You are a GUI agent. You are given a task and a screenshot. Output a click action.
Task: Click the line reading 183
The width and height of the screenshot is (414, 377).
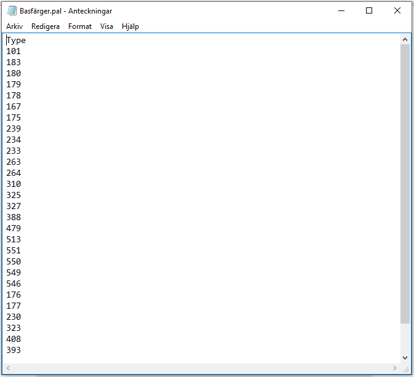point(13,62)
